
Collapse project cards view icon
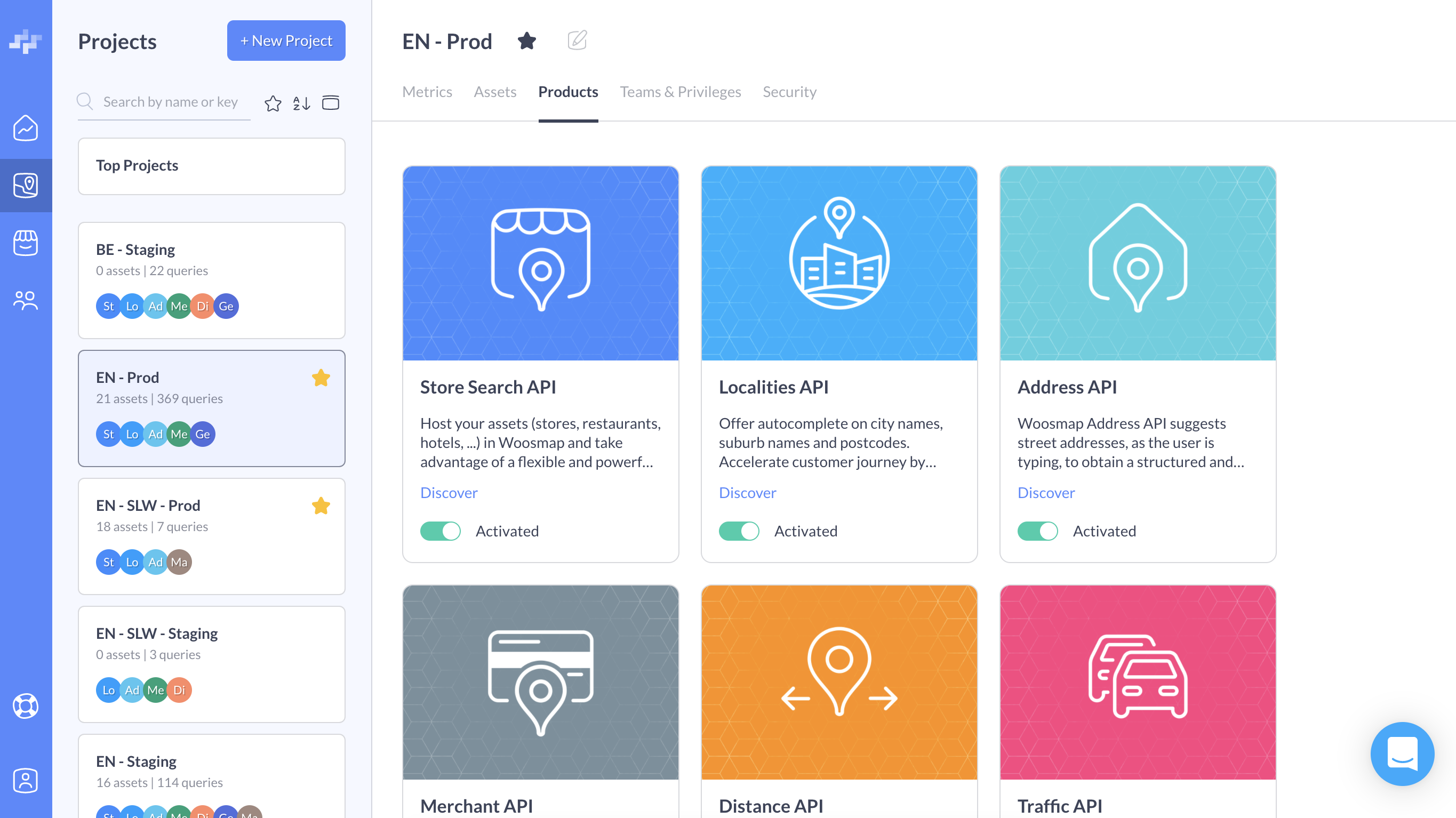click(x=331, y=103)
